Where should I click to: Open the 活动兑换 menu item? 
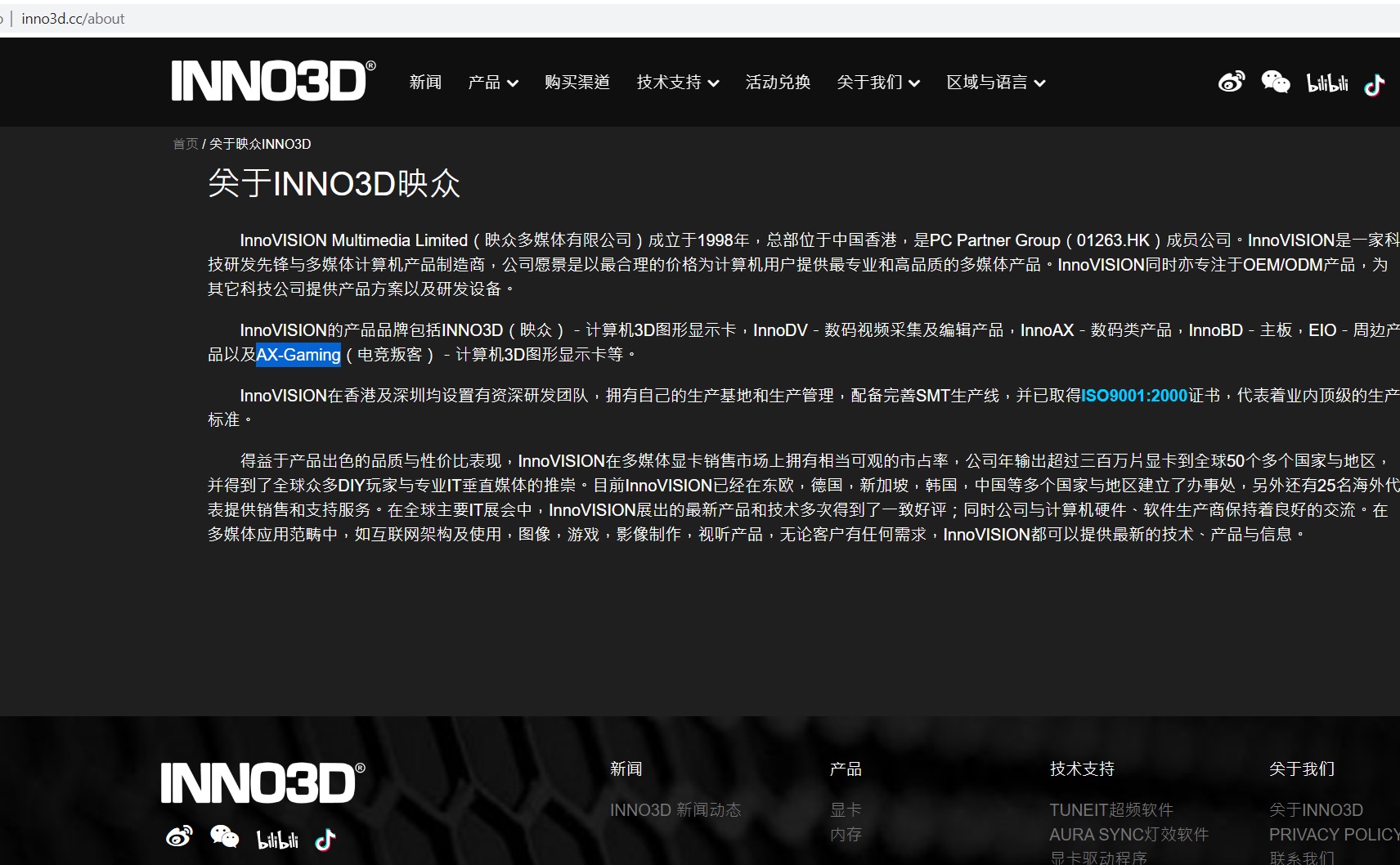pos(778,83)
